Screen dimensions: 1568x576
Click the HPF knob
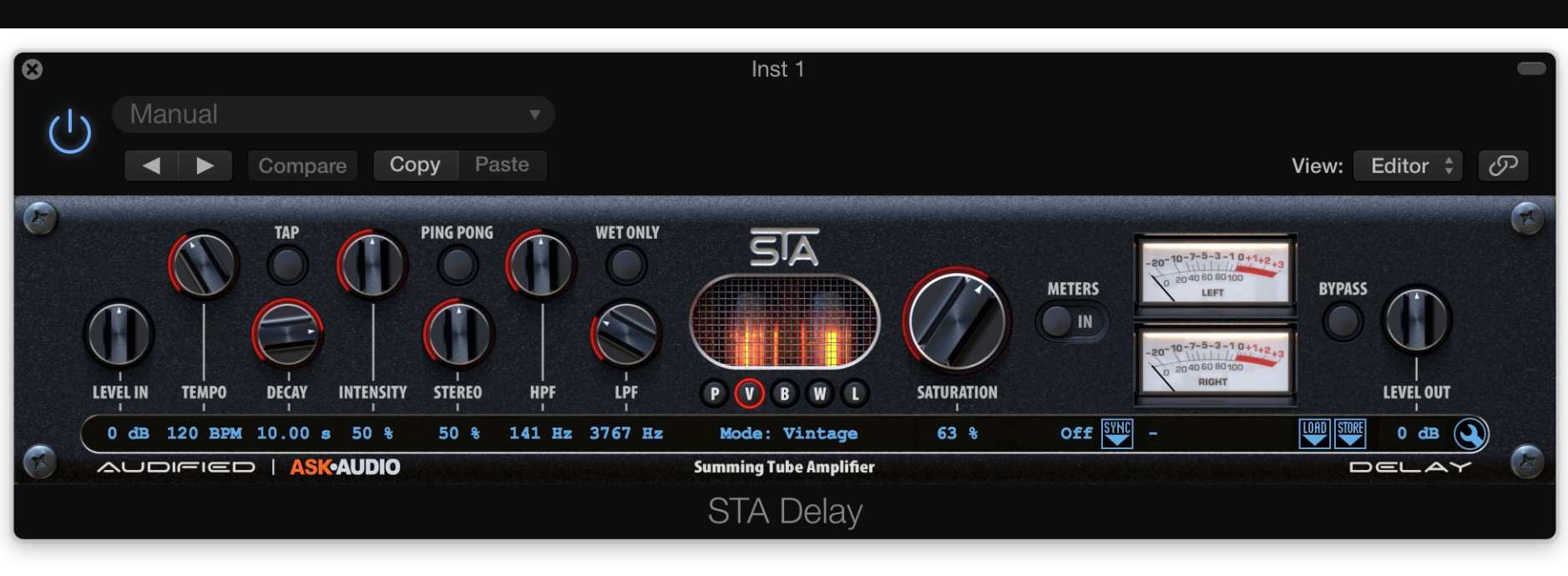pos(541,265)
